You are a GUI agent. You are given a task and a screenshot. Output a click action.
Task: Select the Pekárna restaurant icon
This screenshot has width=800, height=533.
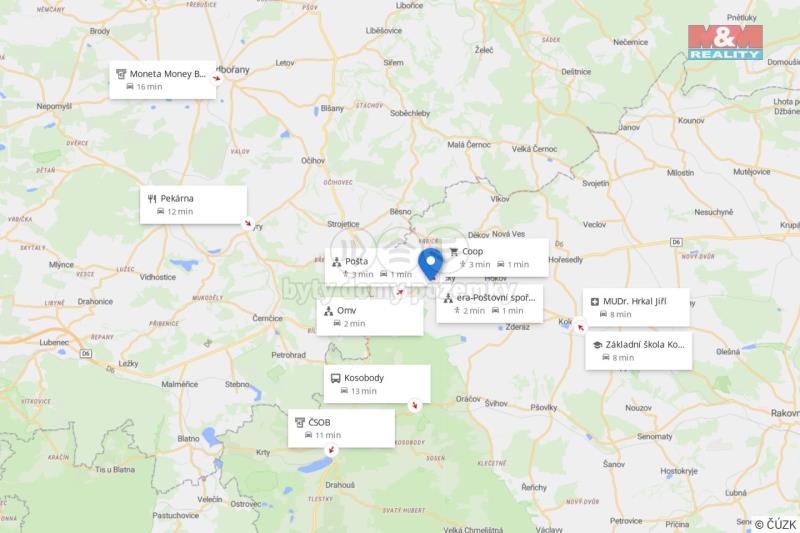point(152,198)
